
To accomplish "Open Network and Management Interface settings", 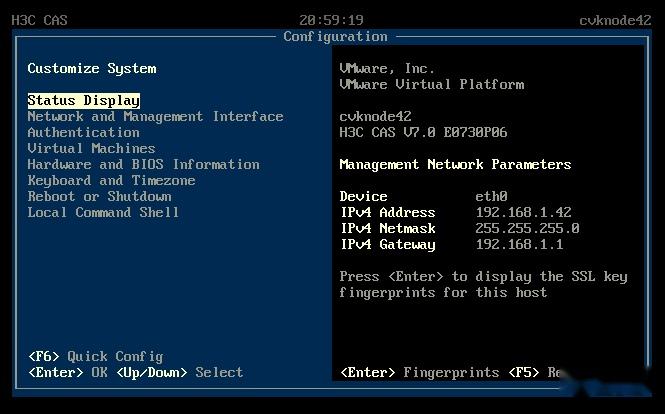I will [155, 116].
